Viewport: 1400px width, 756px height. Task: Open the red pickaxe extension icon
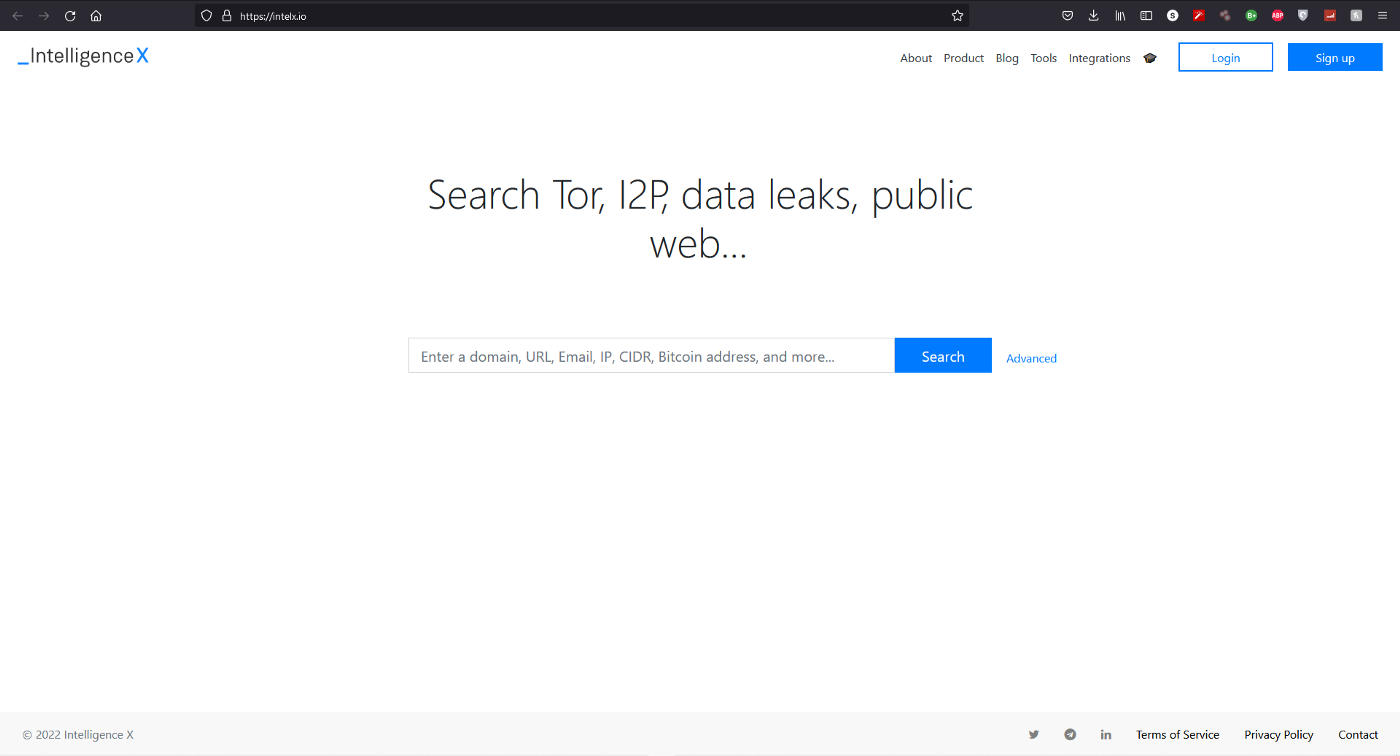pyautogui.click(x=1199, y=16)
